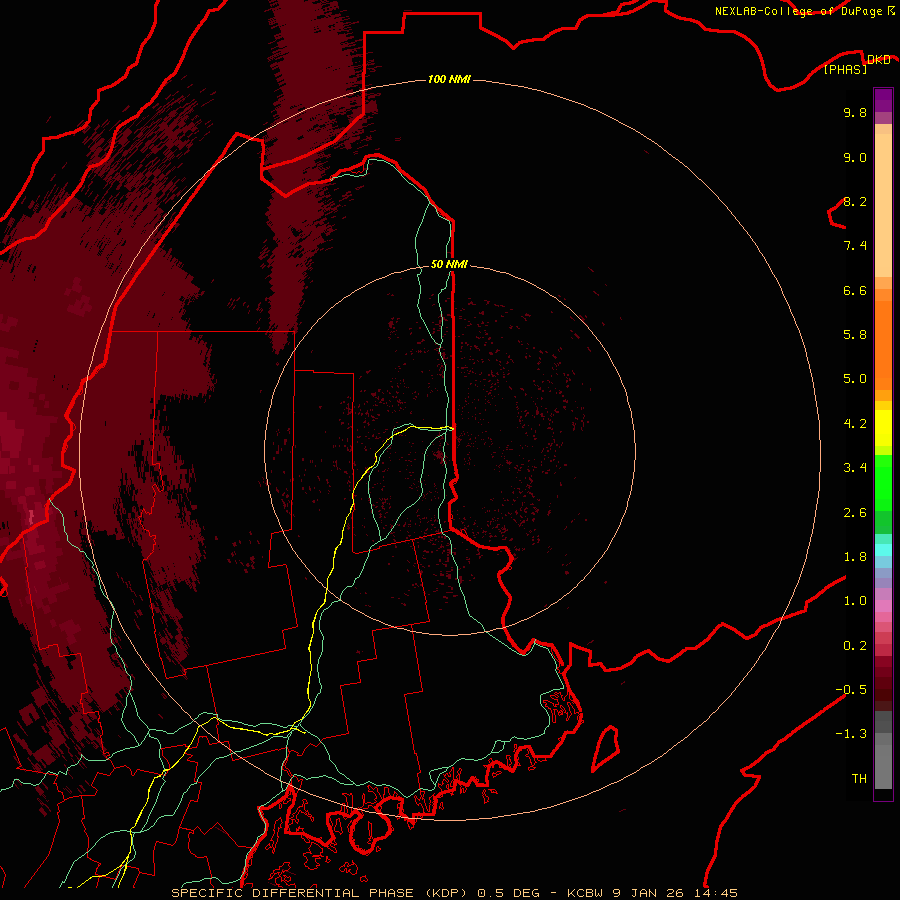900x900 pixels.
Task: Click the 50 NMI range ring label
Action: (449, 264)
